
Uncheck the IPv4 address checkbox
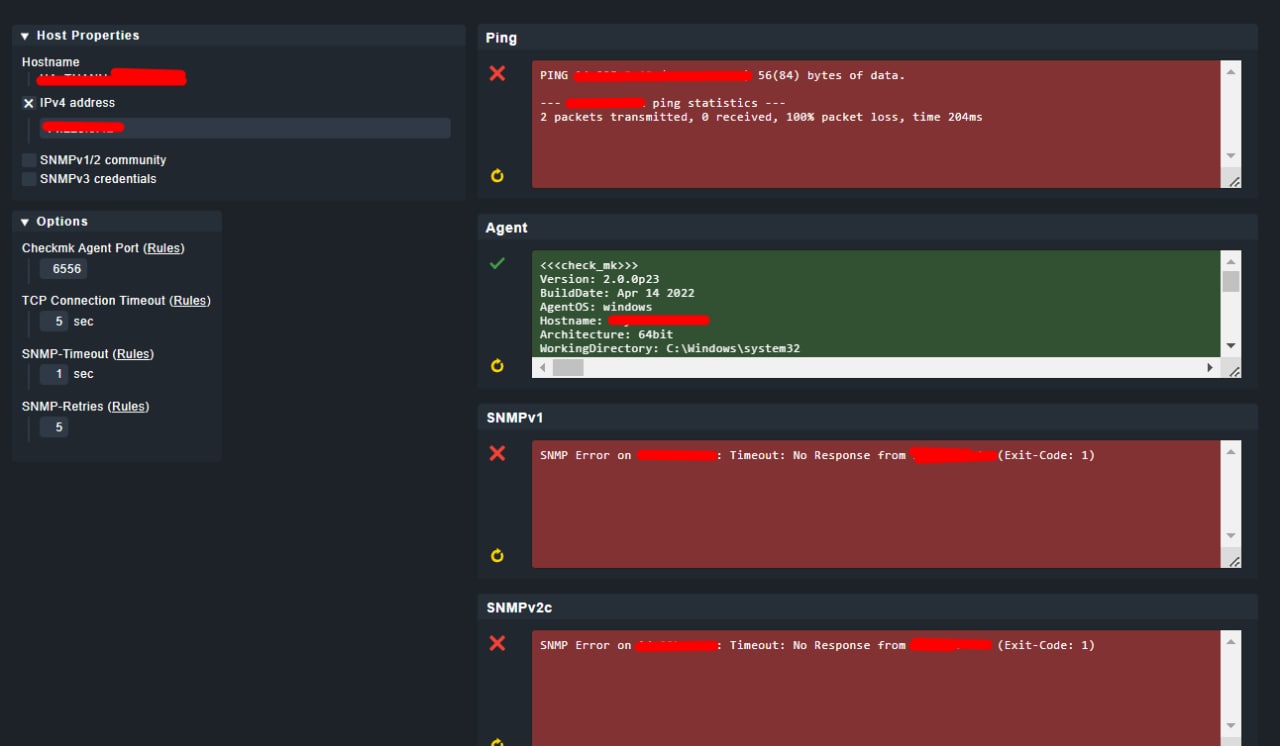[29, 103]
